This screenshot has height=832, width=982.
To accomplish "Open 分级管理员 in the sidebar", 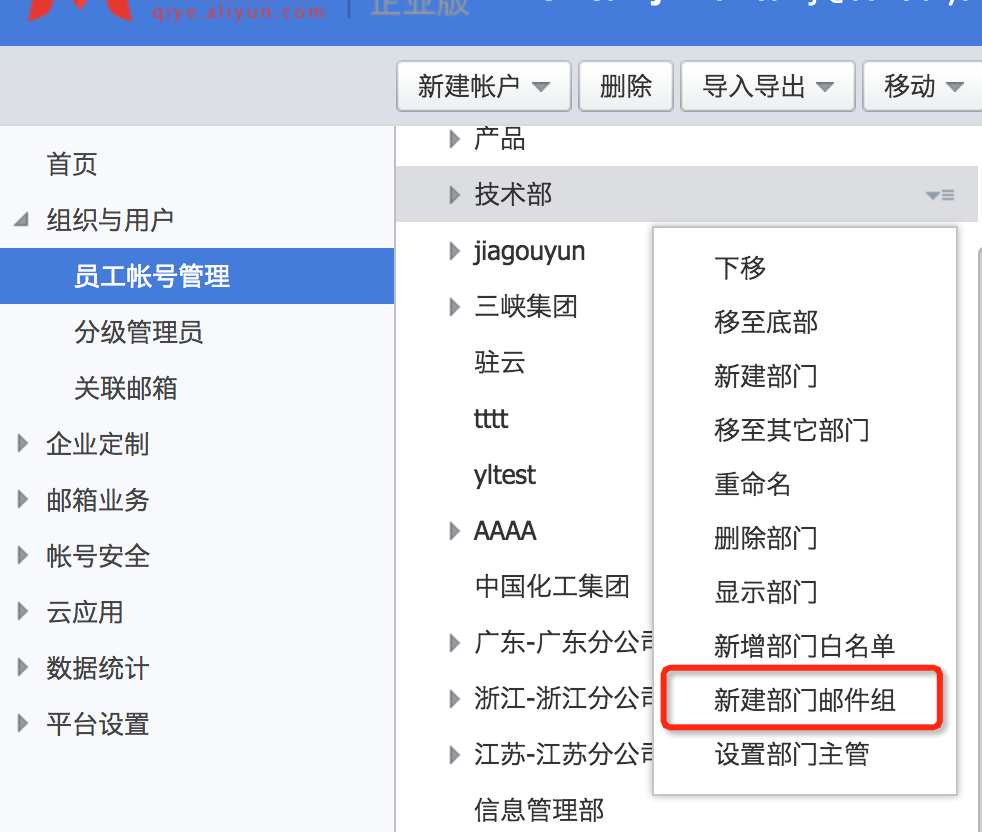I will pyautogui.click(x=138, y=332).
